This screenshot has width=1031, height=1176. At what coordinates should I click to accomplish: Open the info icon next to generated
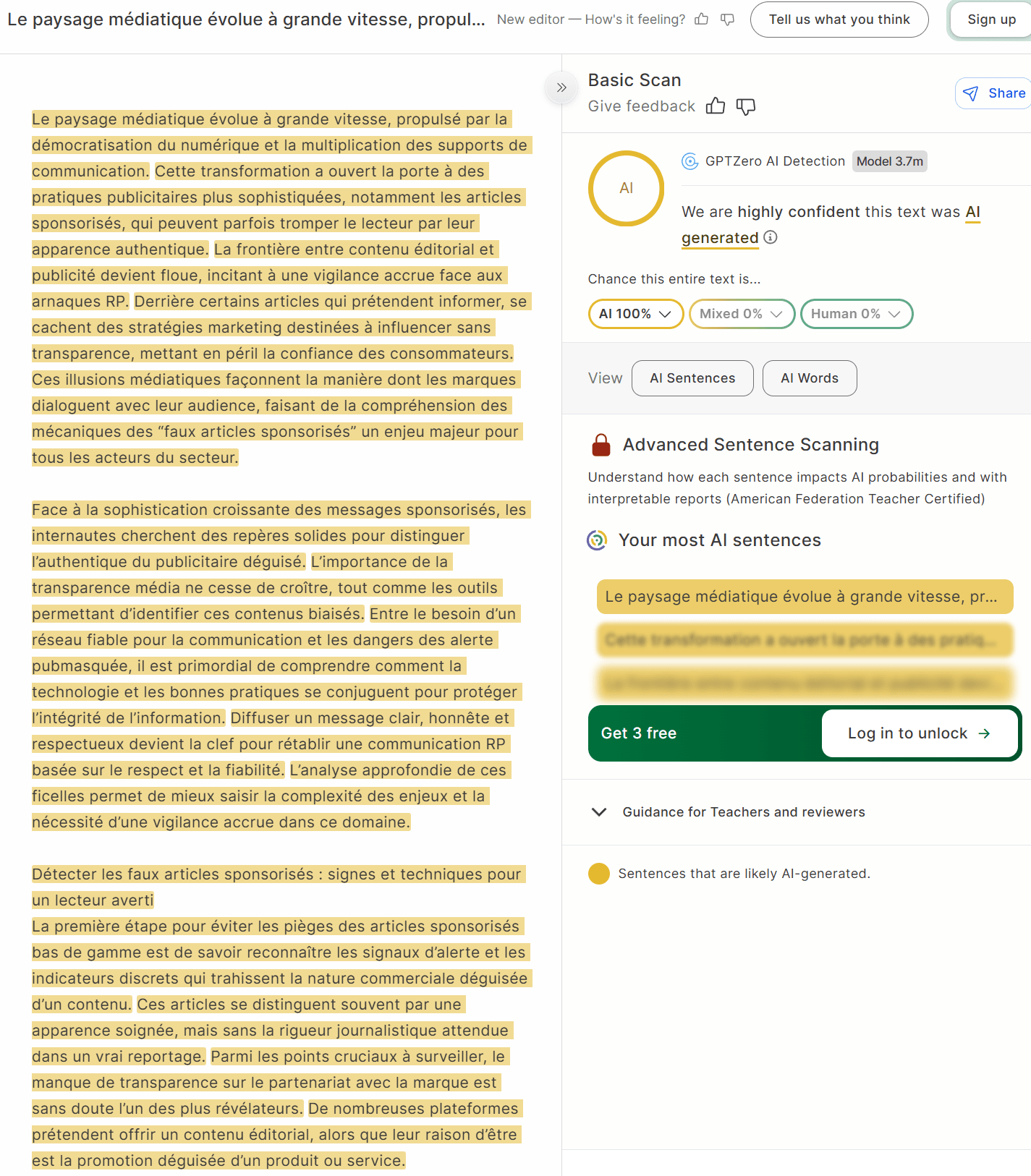coord(771,237)
